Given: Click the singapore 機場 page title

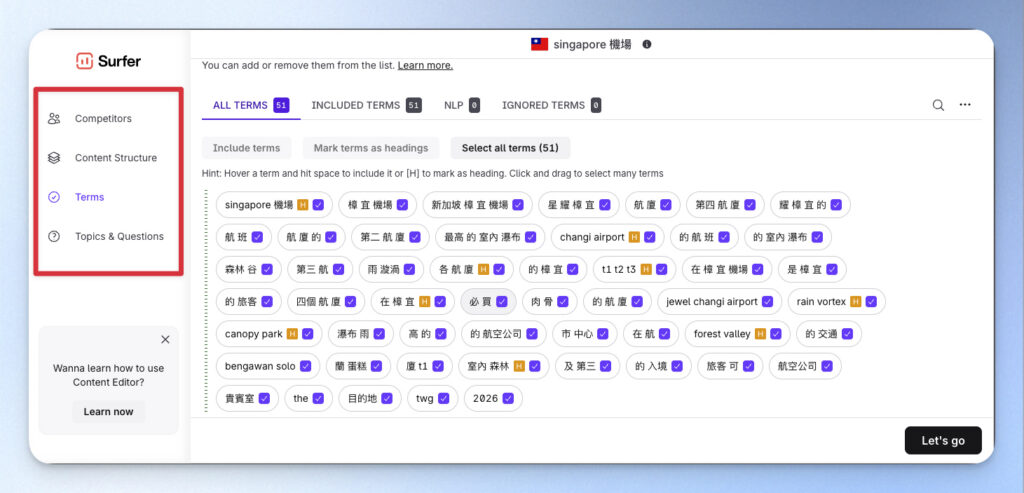Looking at the screenshot, I should [592, 44].
